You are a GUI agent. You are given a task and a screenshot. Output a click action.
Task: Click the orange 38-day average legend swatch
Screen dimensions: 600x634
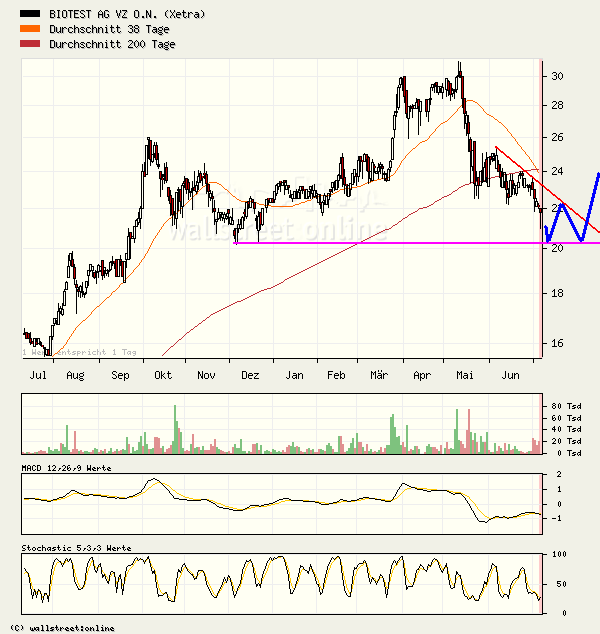coord(32,30)
